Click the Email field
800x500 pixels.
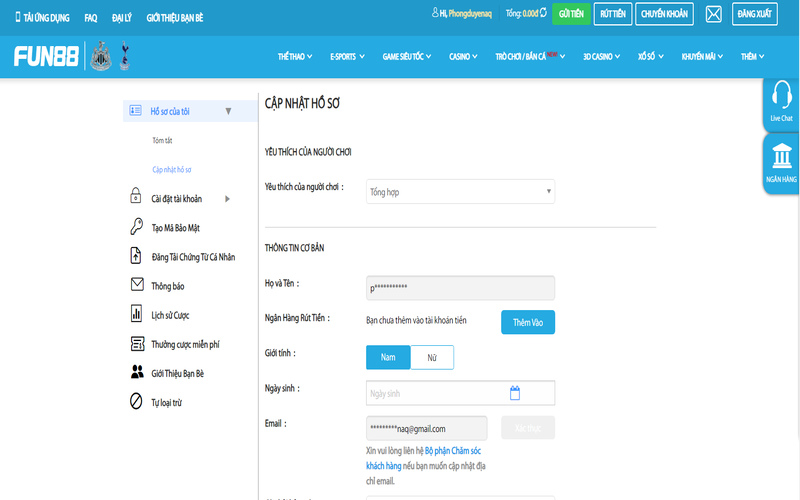[x=427, y=428]
